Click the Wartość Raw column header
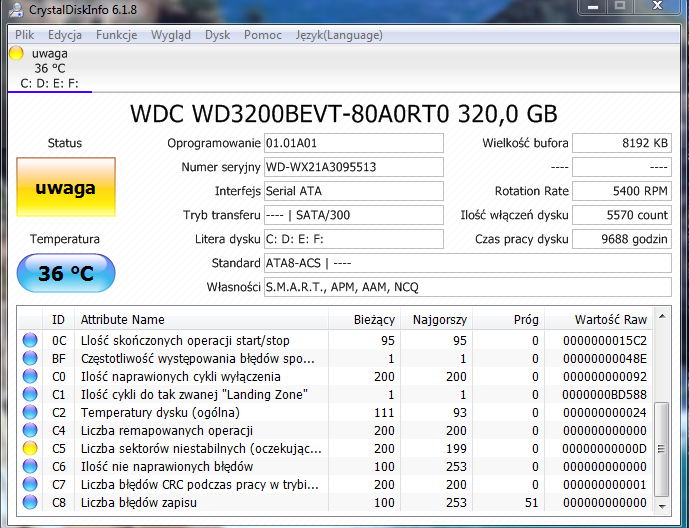This screenshot has width=689, height=528. coord(598,320)
